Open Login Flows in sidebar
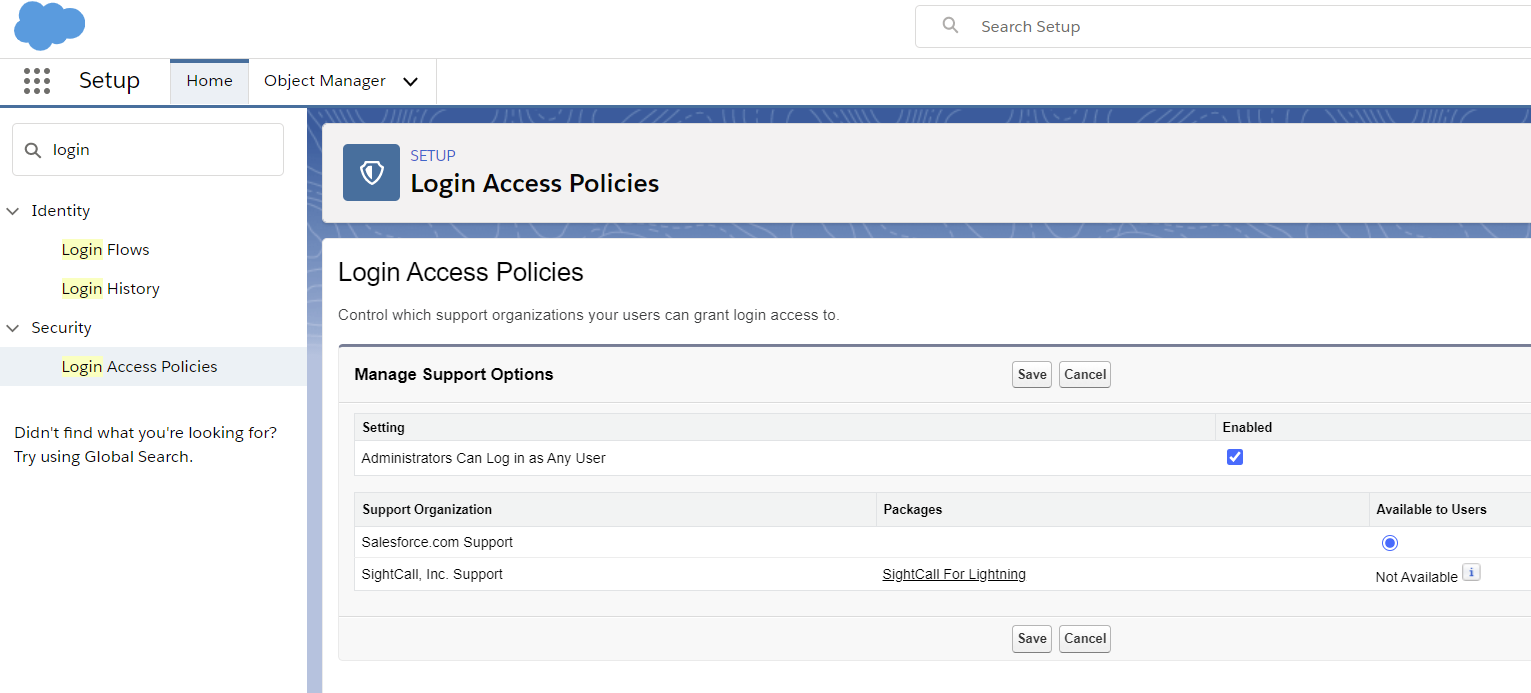The width and height of the screenshot is (1531, 693). coord(105,250)
